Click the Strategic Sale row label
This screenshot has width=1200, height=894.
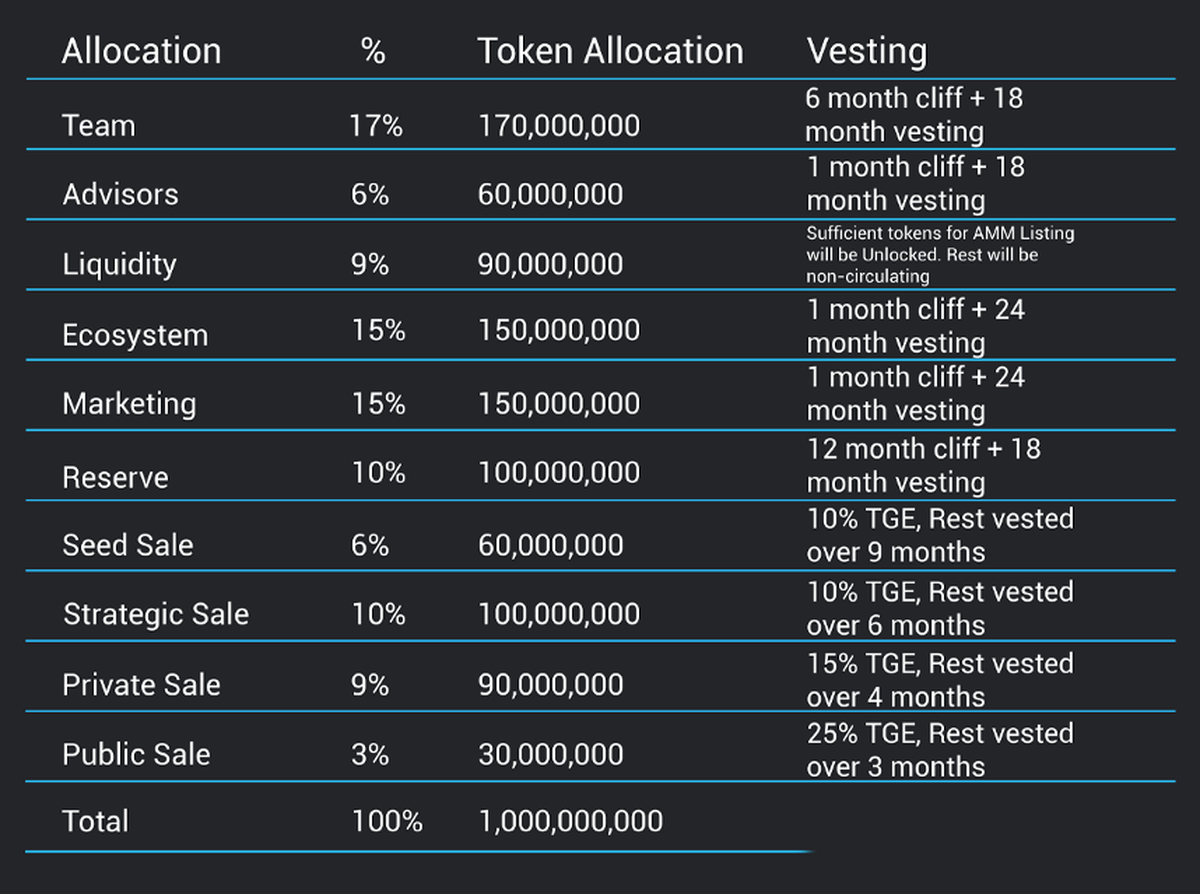[156, 614]
